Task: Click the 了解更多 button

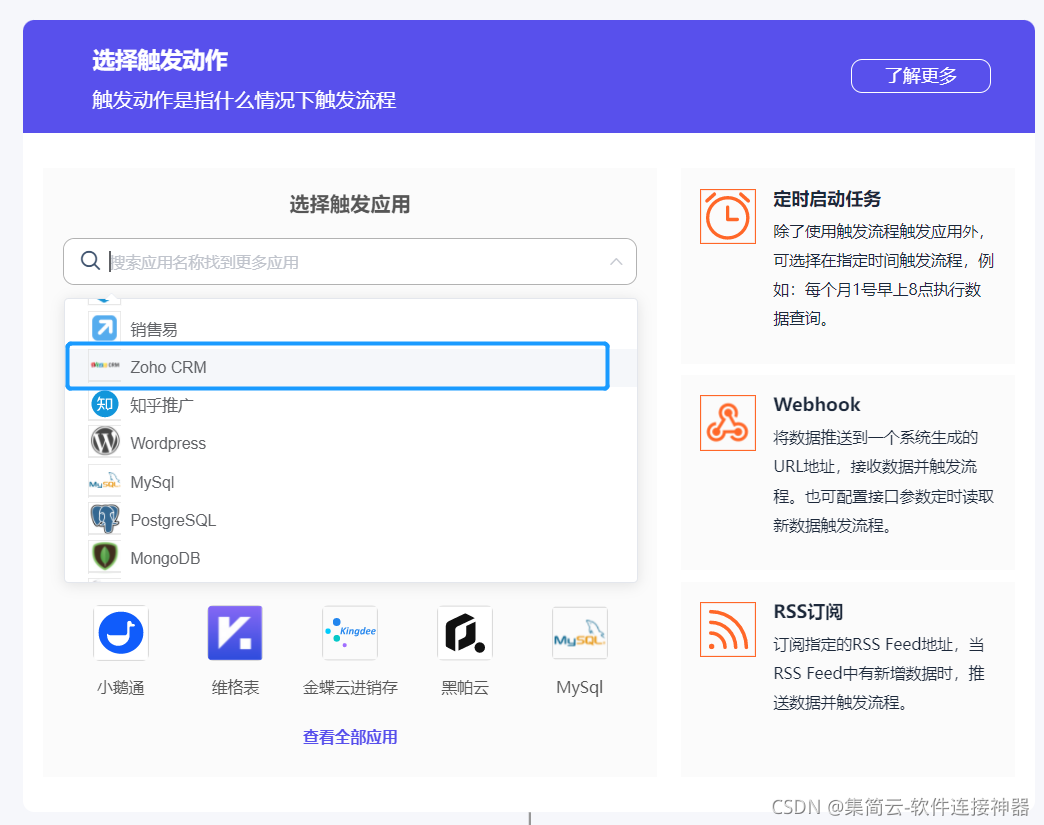Action: [921, 76]
